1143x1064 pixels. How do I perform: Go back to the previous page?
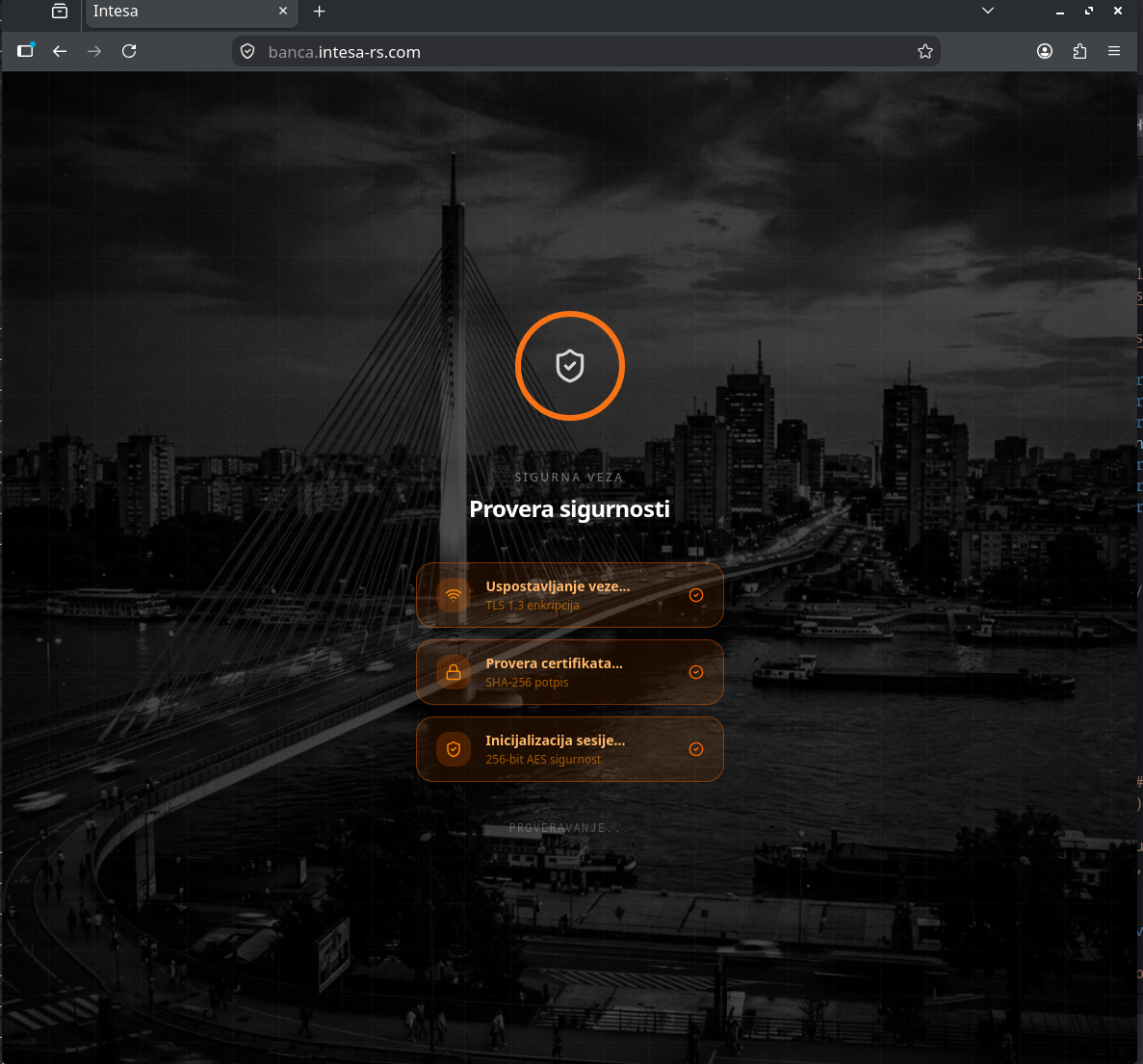60,51
